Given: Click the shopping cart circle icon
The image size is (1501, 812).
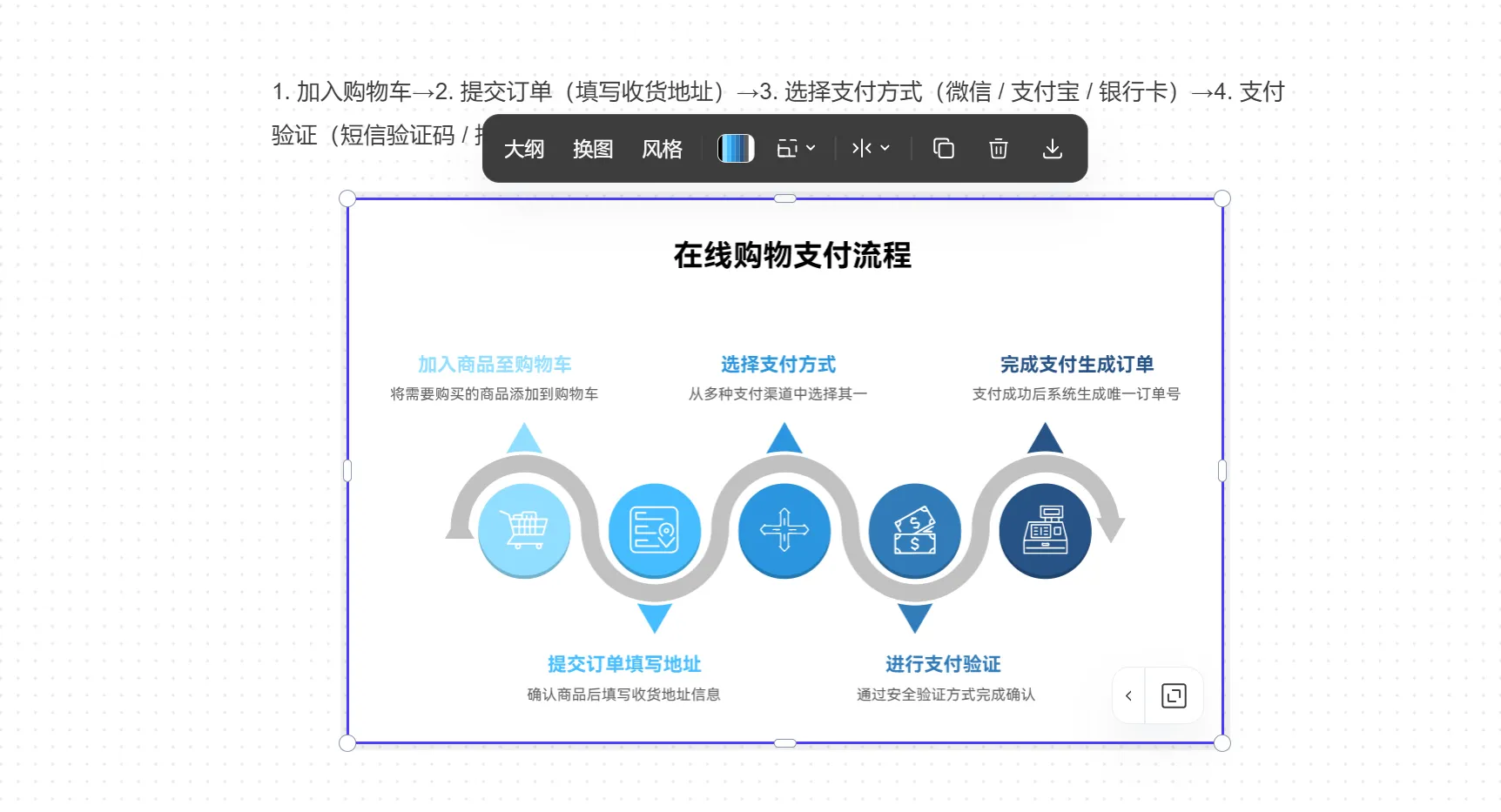Looking at the screenshot, I should (x=523, y=530).
